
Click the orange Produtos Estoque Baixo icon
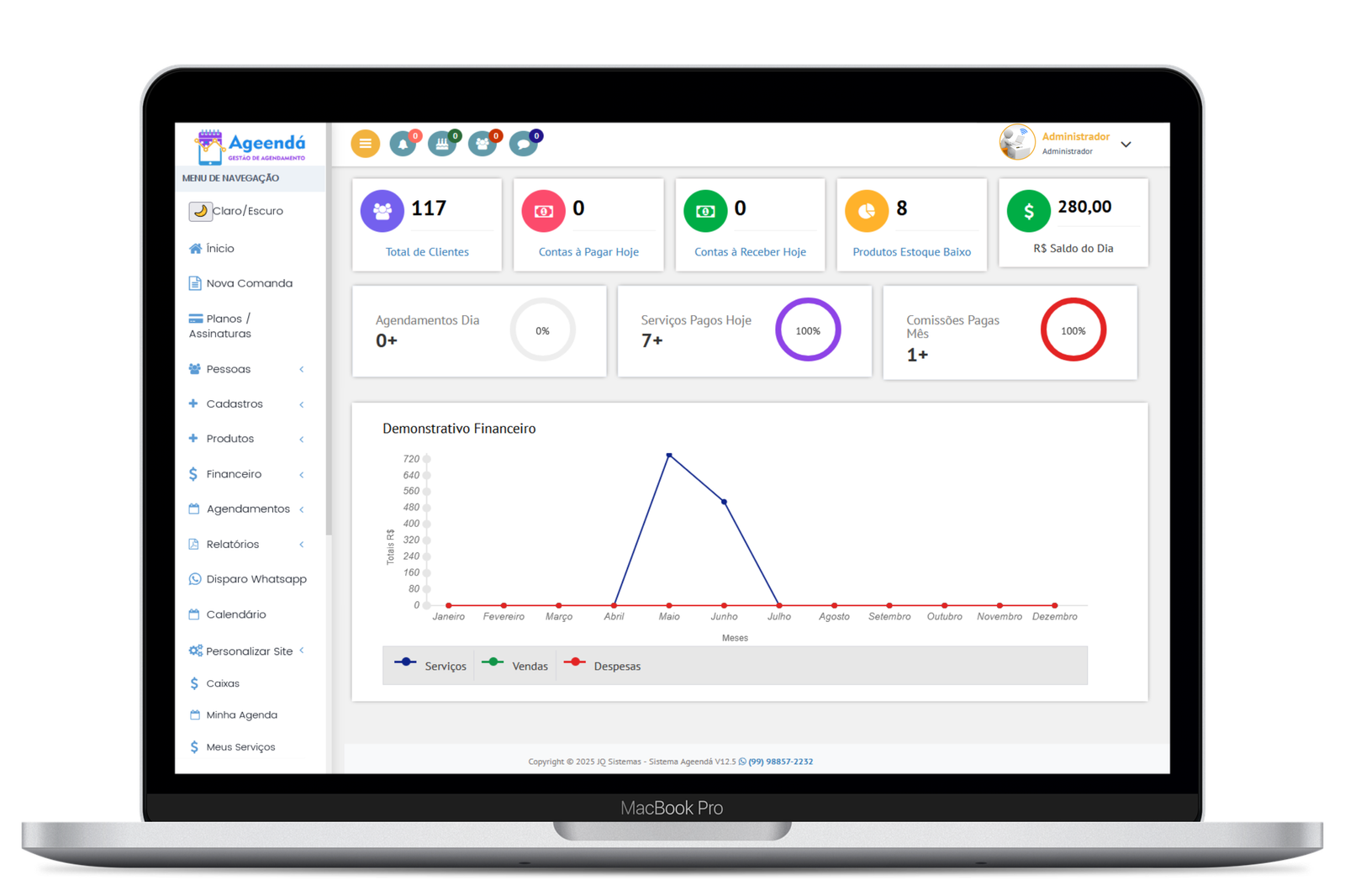[x=866, y=211]
